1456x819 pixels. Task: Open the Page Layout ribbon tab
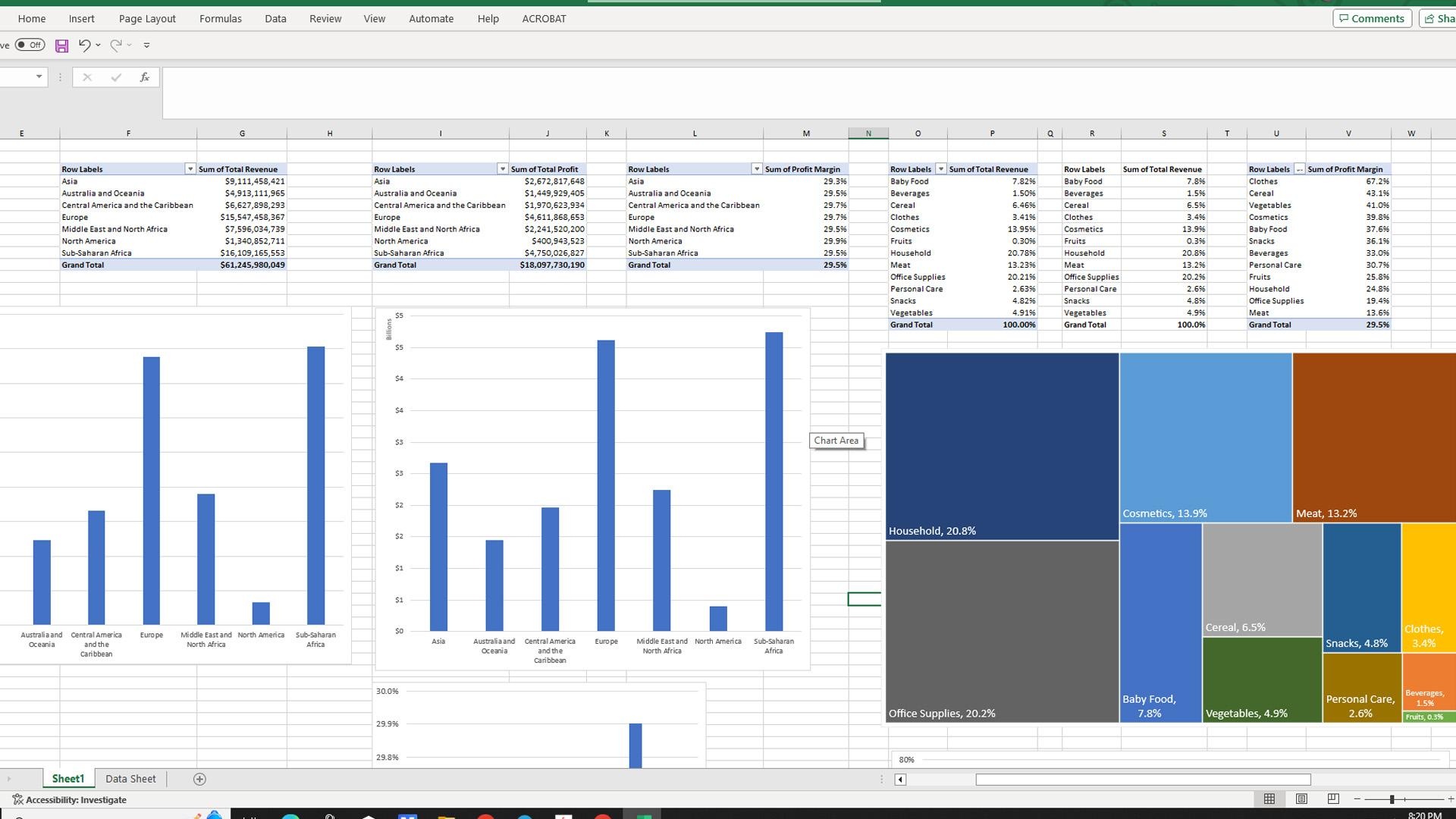click(147, 19)
